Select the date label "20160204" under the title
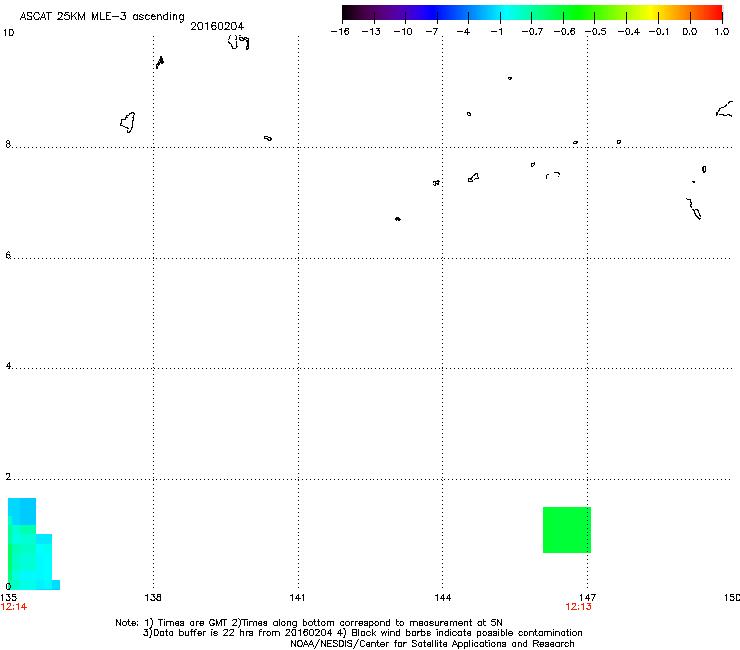 point(217,26)
